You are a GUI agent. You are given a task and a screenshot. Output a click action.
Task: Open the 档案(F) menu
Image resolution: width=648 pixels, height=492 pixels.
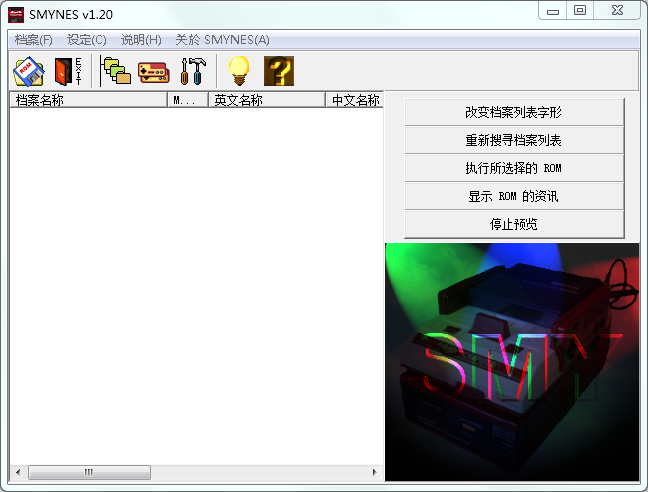[34, 40]
